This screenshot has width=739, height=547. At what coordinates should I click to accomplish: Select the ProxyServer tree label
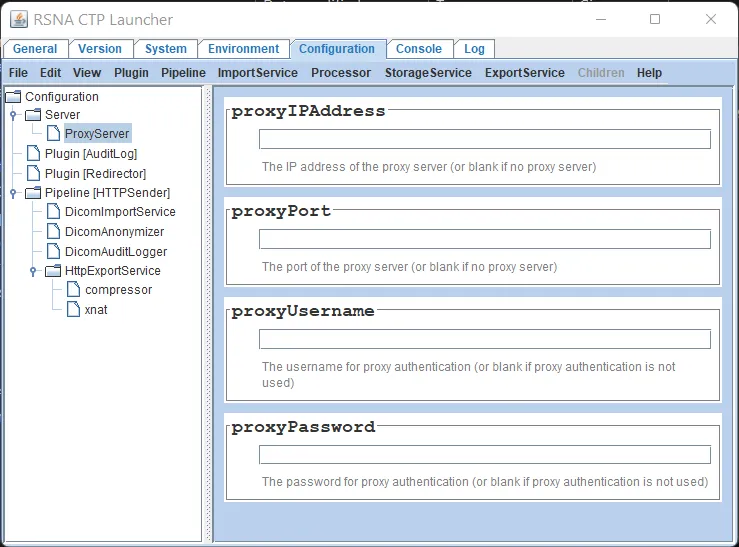click(x=97, y=133)
